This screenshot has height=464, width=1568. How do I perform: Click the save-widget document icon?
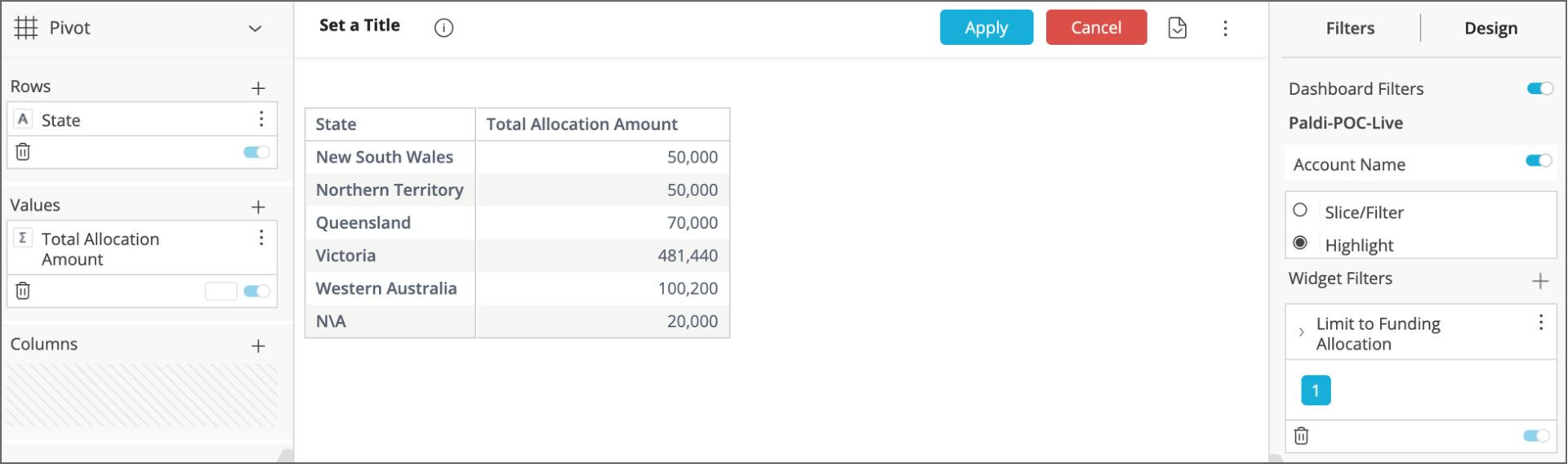1177,28
